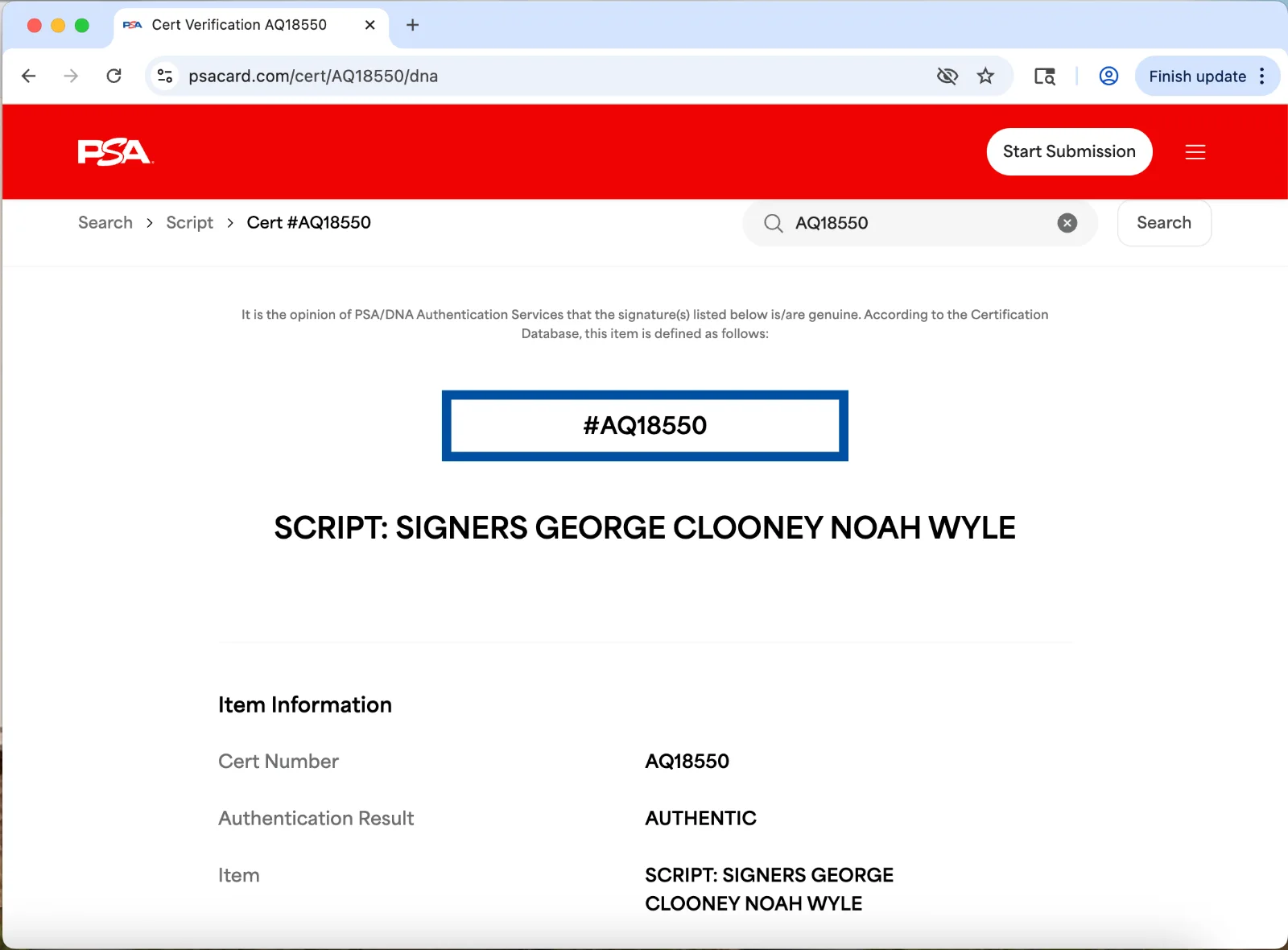Open the Google Lens search icon in toolbar
This screenshot has width=1288, height=950.
tap(1045, 76)
